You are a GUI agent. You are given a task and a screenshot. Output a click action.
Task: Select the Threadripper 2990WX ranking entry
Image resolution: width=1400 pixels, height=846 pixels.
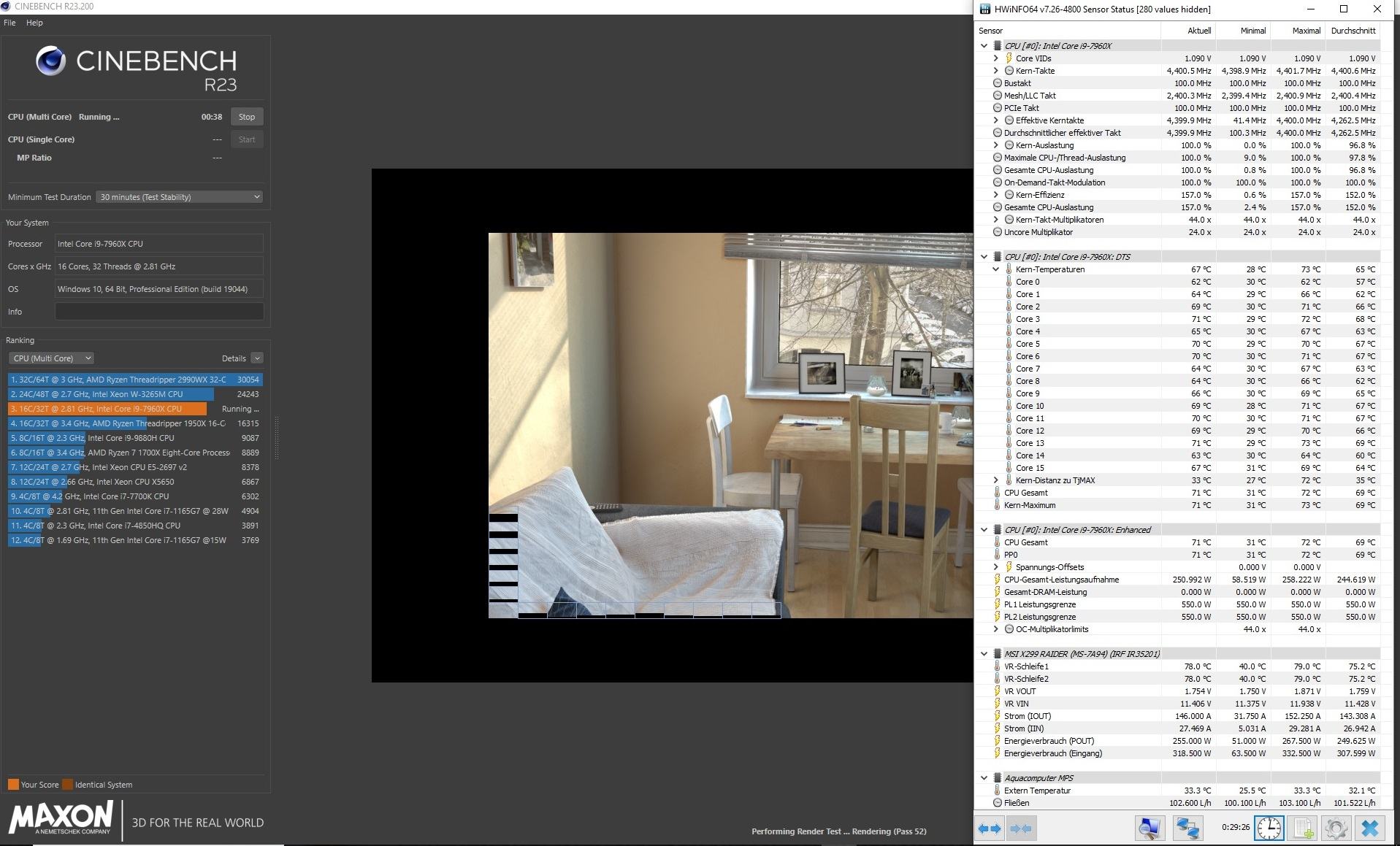tap(135, 380)
